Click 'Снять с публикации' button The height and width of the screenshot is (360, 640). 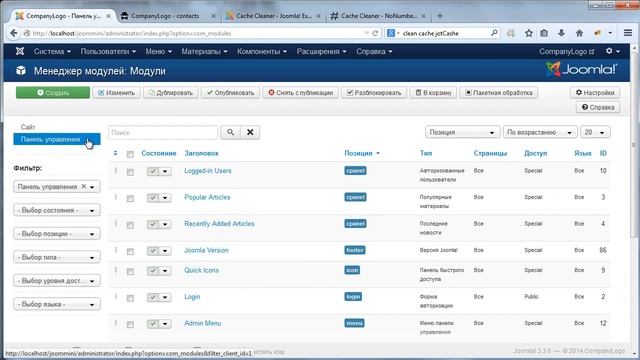(x=300, y=93)
